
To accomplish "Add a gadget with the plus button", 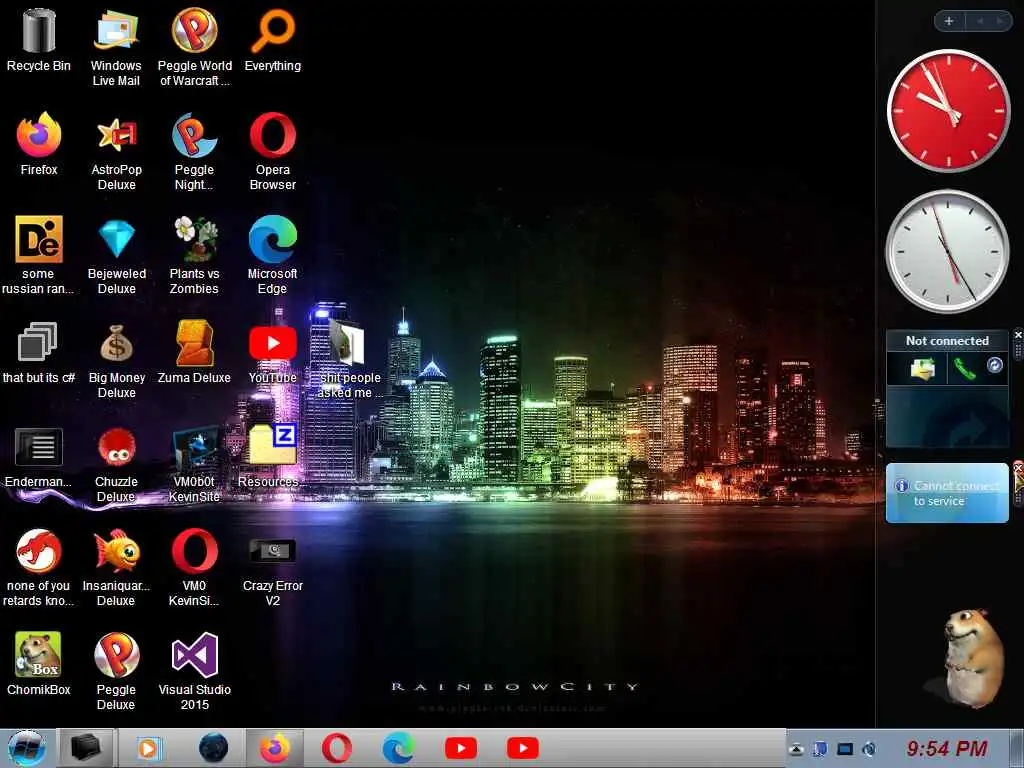I will click(x=949, y=21).
